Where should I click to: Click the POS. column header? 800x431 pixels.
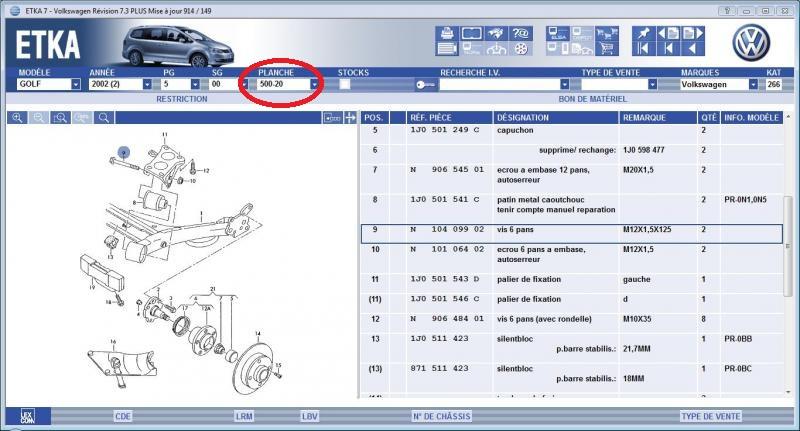[x=374, y=118]
